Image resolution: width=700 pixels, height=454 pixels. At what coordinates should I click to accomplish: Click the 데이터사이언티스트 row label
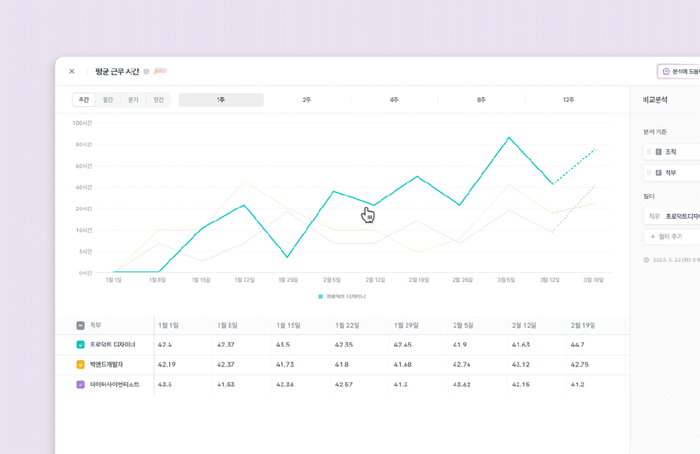(115, 384)
